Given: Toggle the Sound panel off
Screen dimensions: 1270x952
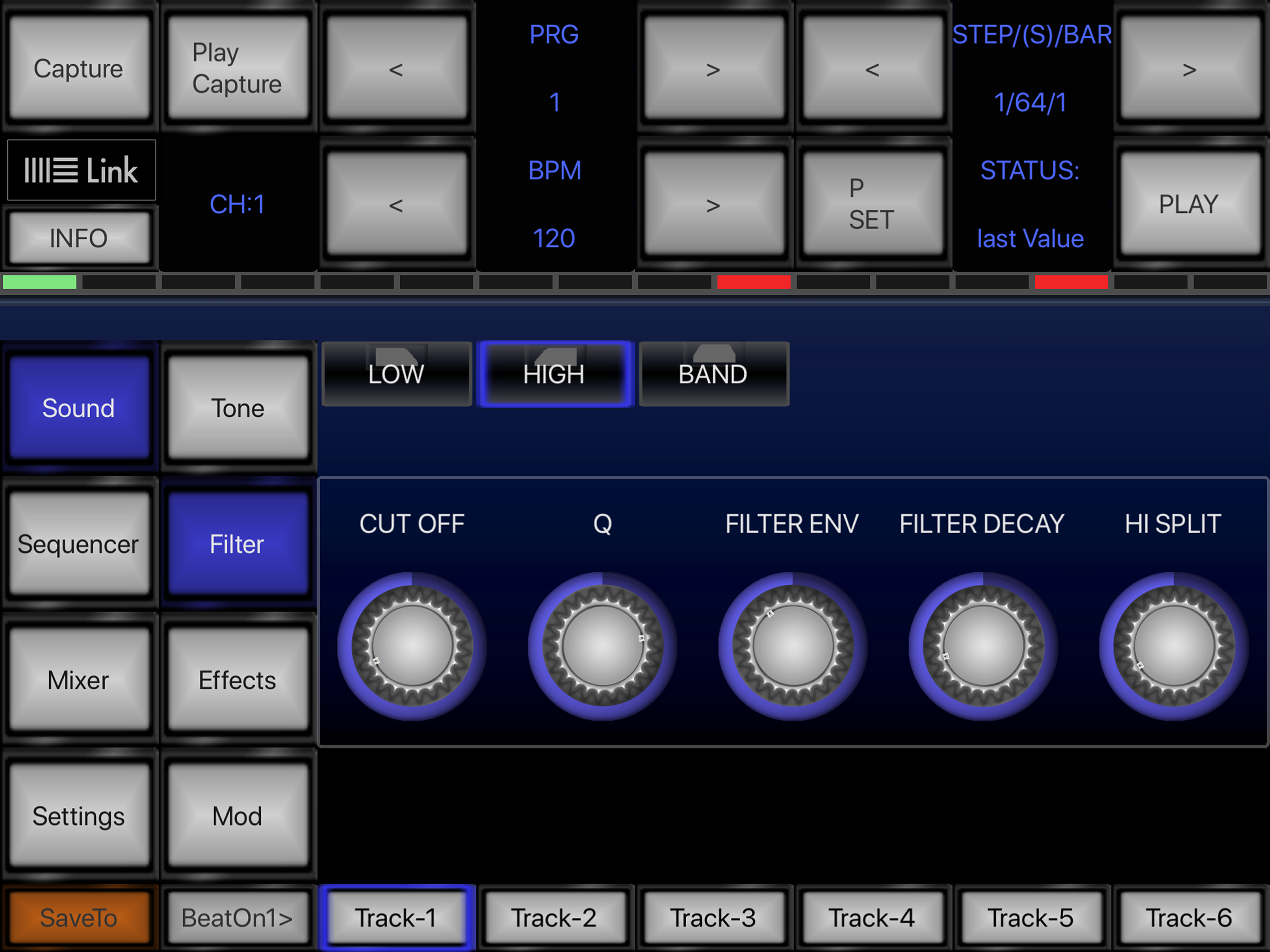Looking at the screenshot, I should [x=79, y=408].
